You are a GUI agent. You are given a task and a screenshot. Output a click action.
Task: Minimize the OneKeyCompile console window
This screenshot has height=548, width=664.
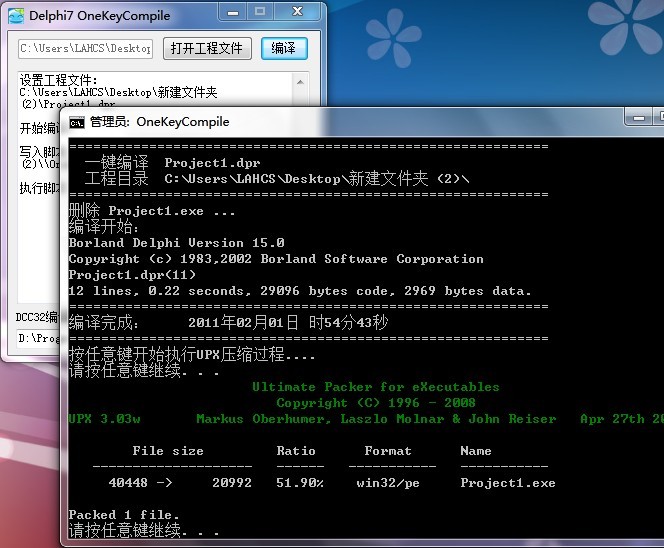639,118
